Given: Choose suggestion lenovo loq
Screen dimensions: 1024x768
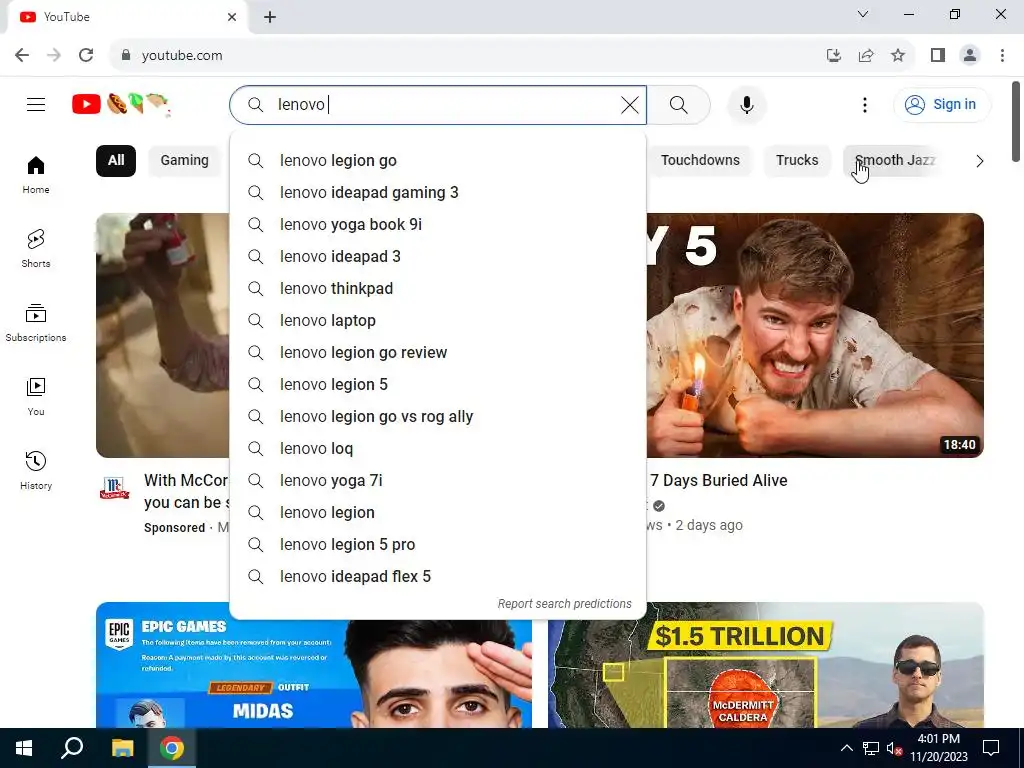Looking at the screenshot, I should coord(438,449).
